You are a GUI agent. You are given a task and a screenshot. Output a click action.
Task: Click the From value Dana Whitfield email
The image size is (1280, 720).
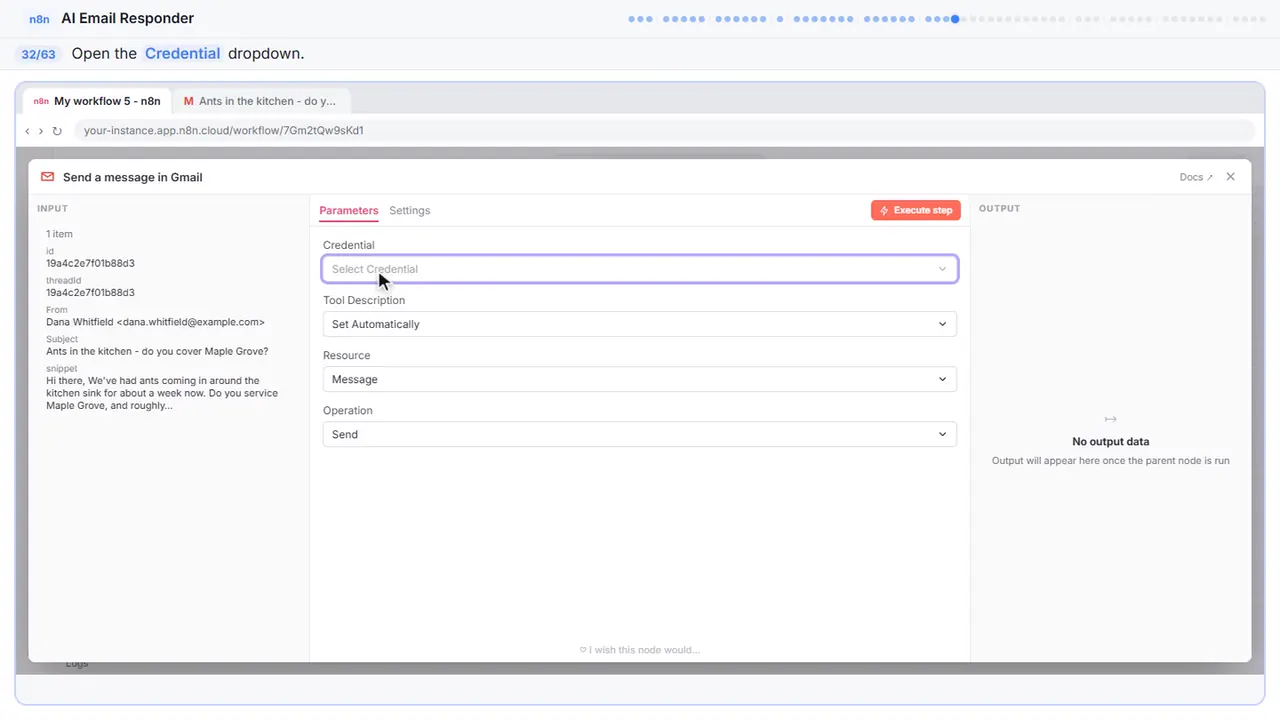tap(155, 322)
